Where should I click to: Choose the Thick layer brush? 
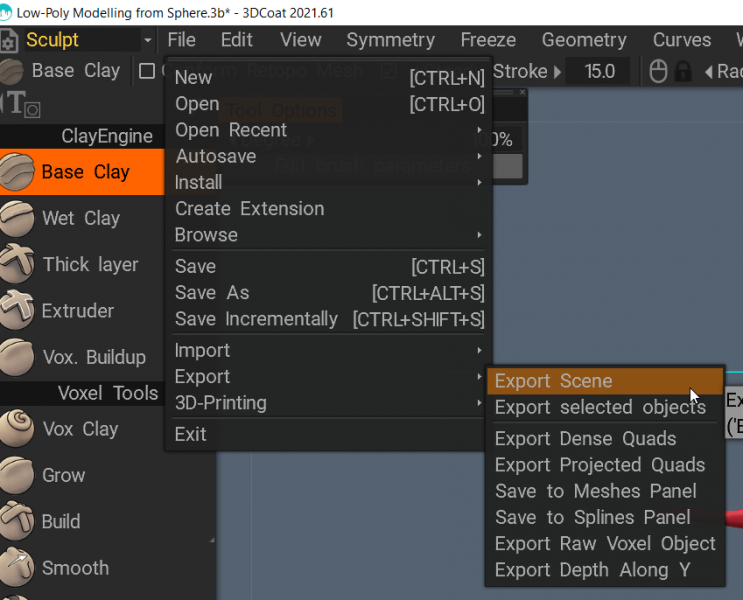pos(90,265)
